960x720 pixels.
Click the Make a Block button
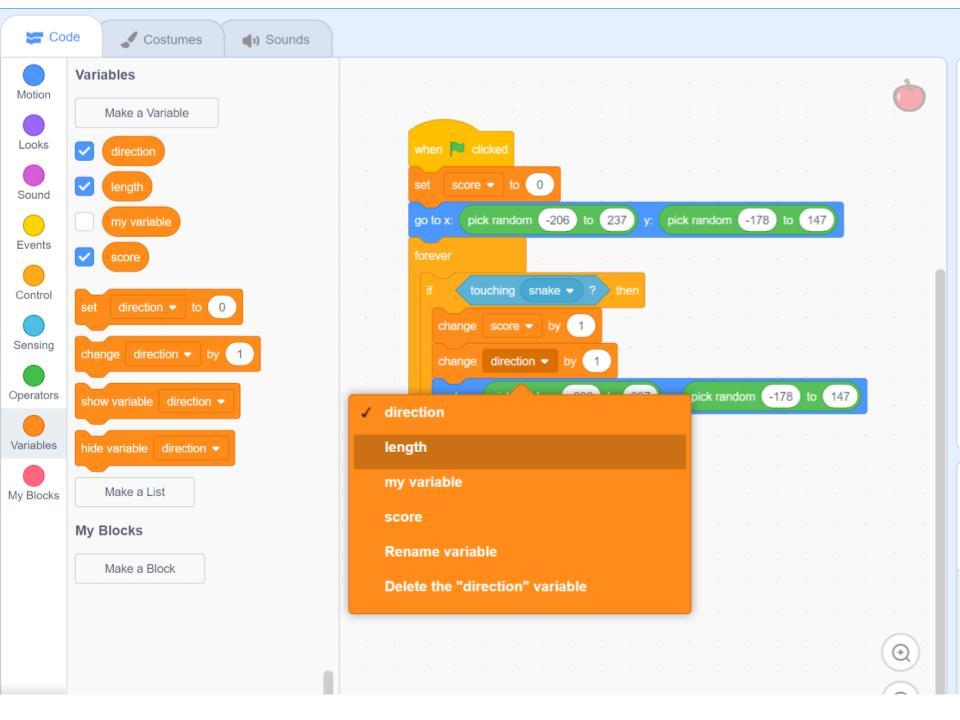coord(140,569)
